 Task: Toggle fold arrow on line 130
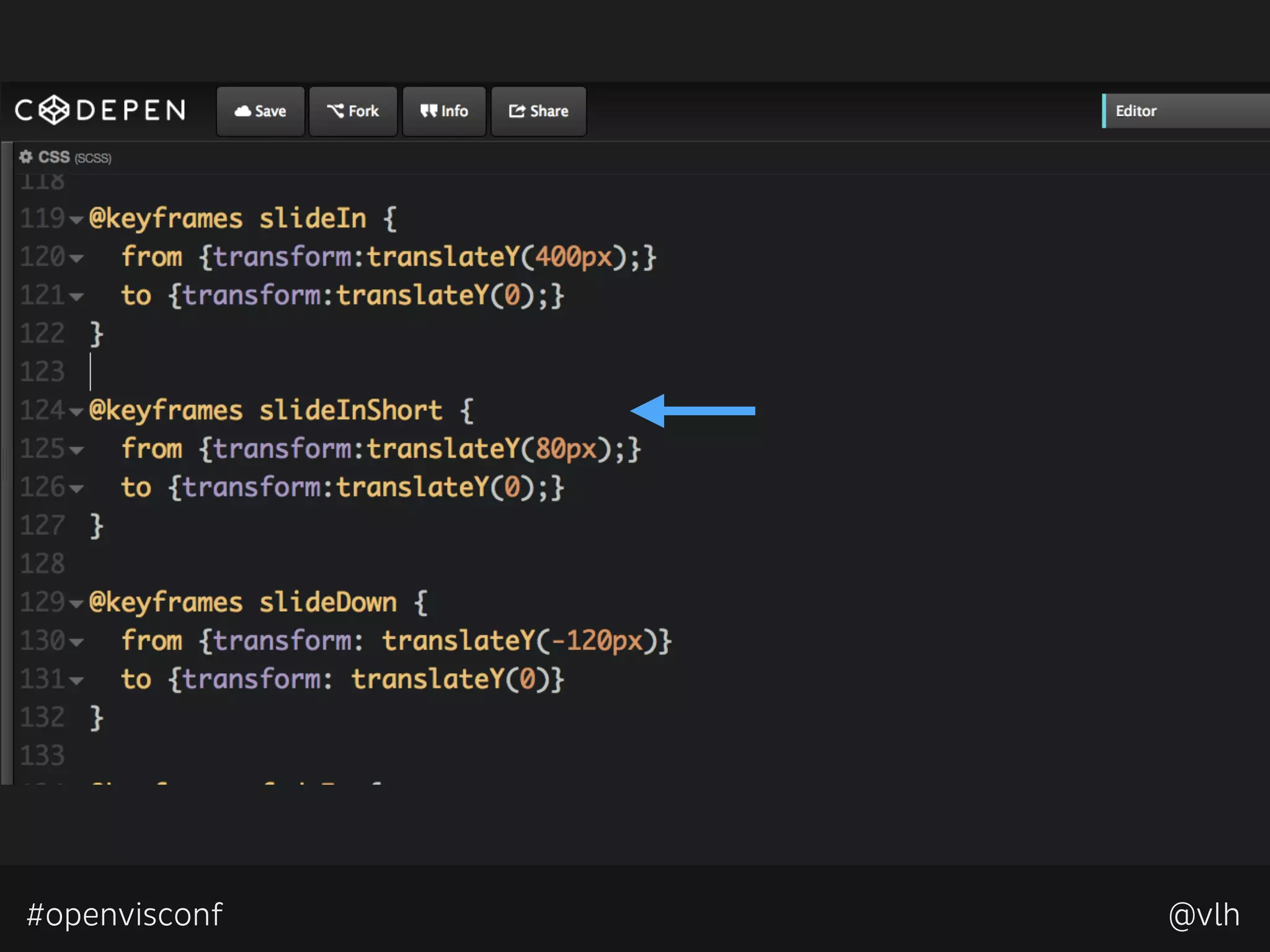(76, 643)
